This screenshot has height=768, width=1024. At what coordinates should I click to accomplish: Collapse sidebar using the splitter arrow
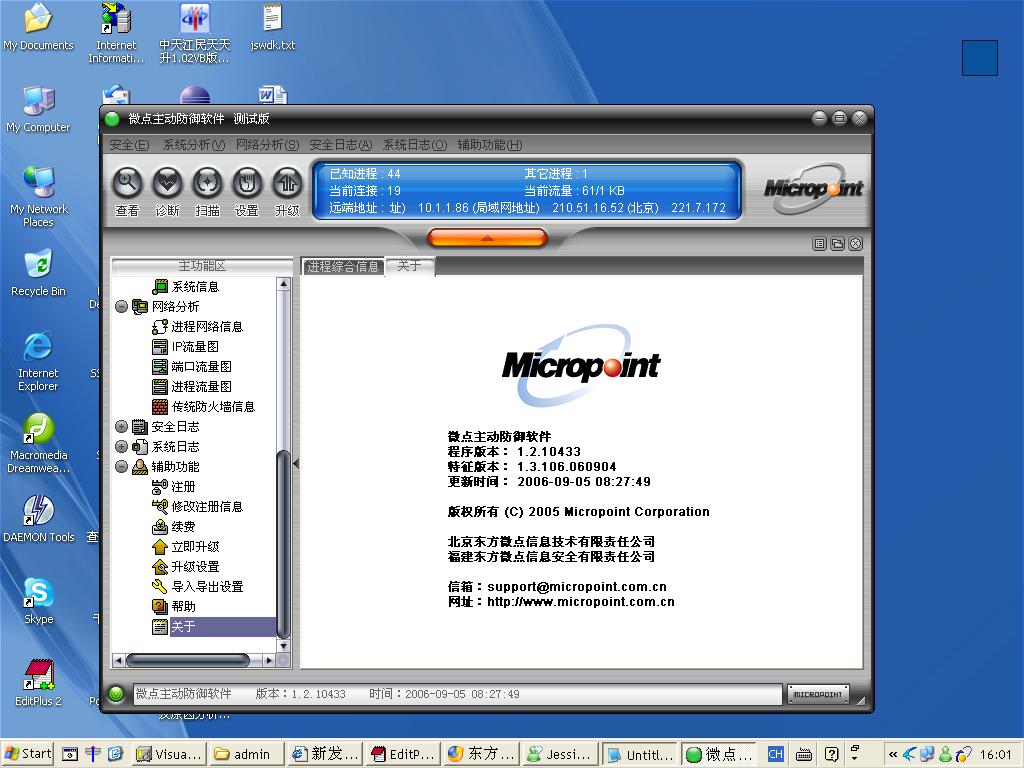pos(296,464)
